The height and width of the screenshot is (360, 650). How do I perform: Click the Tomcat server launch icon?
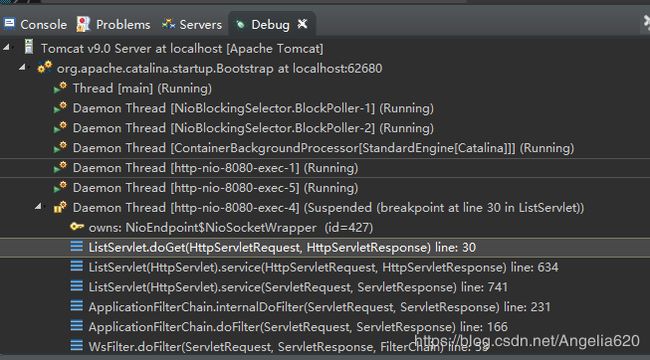pyautogui.click(x=29, y=47)
